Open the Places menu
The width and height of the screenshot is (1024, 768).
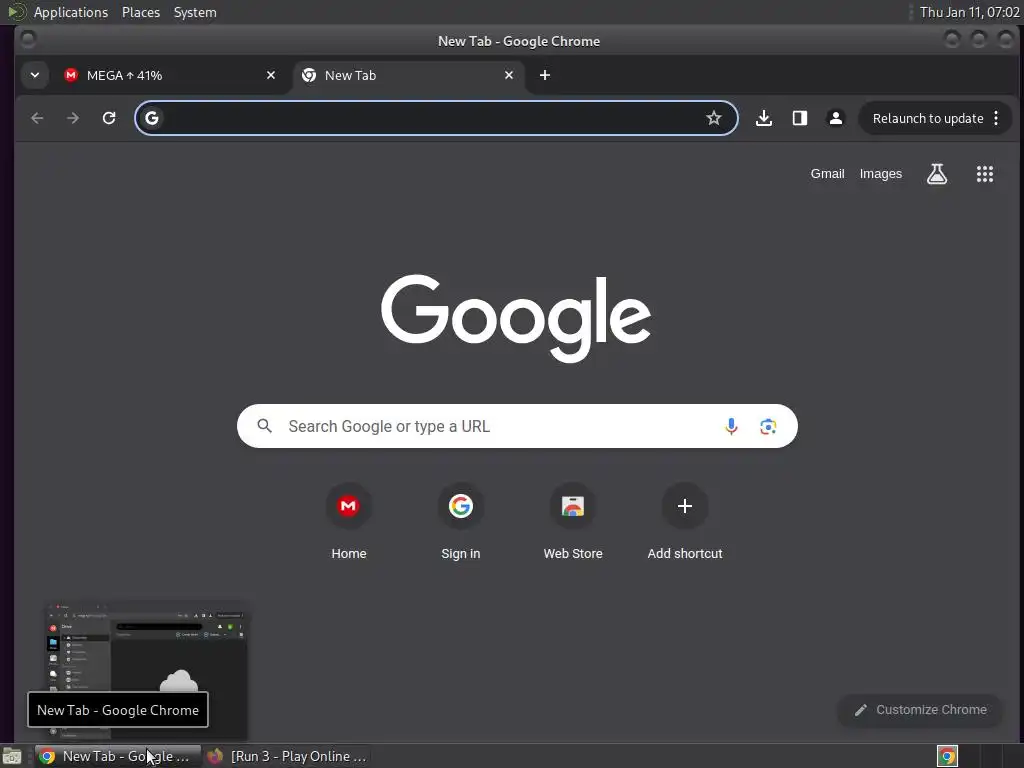point(141,12)
